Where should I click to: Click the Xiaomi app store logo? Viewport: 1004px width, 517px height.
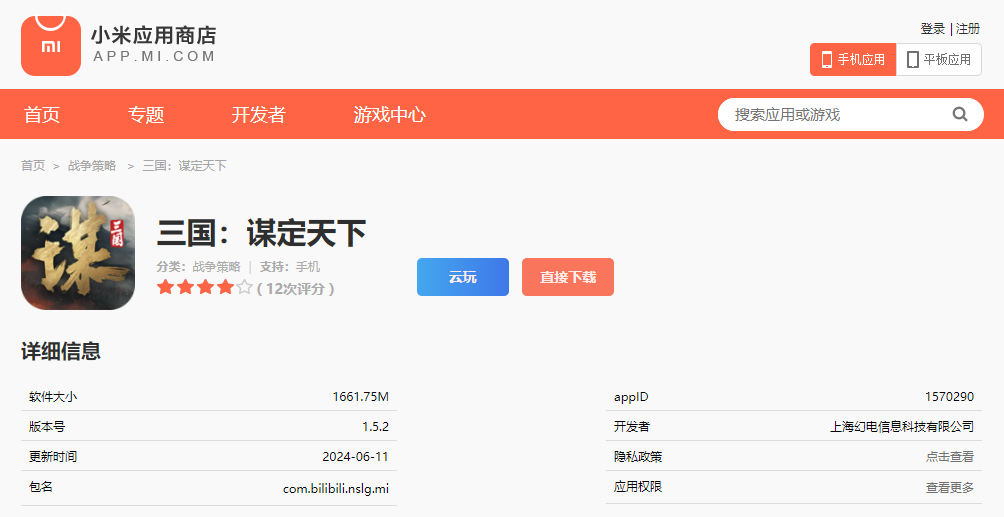(51, 45)
